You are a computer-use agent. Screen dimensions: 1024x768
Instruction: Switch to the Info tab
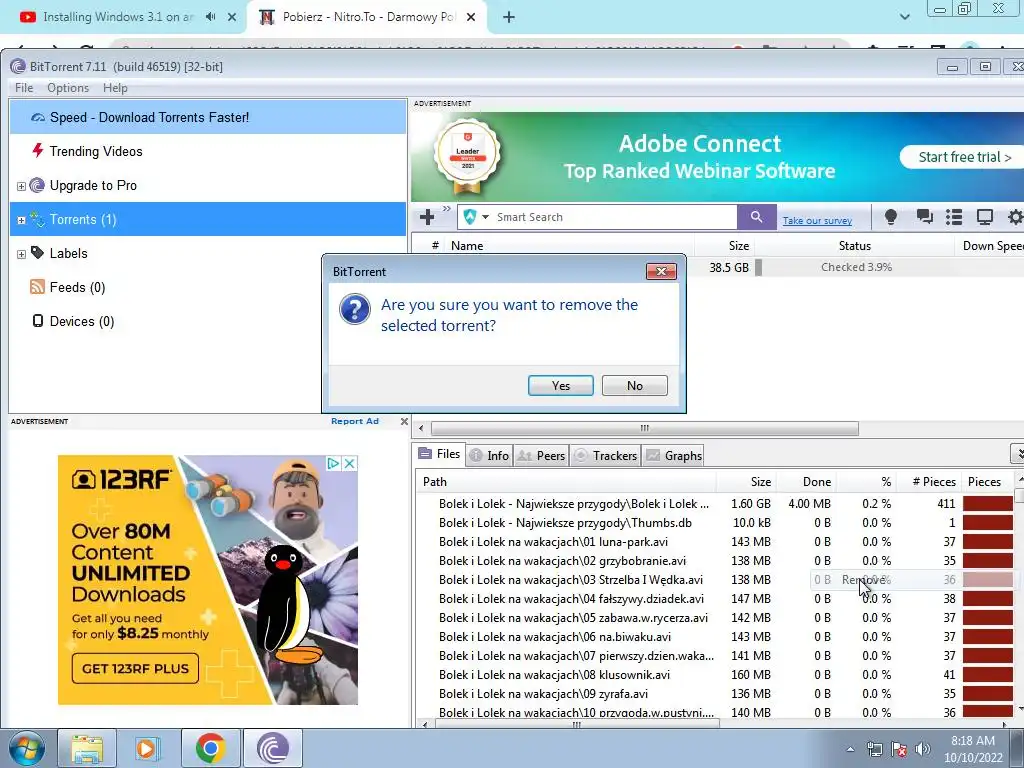(x=490, y=456)
